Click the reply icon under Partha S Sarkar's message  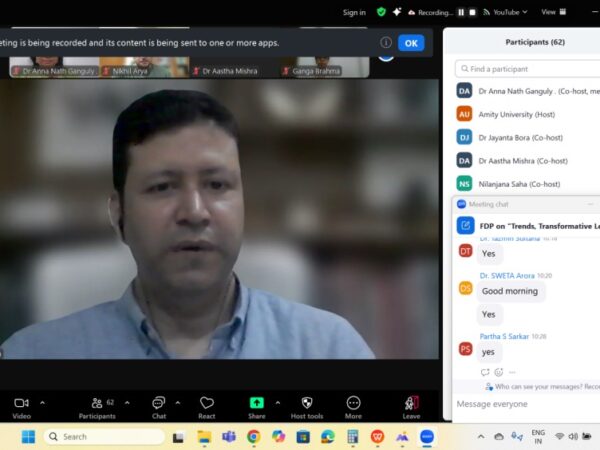tap(485, 372)
